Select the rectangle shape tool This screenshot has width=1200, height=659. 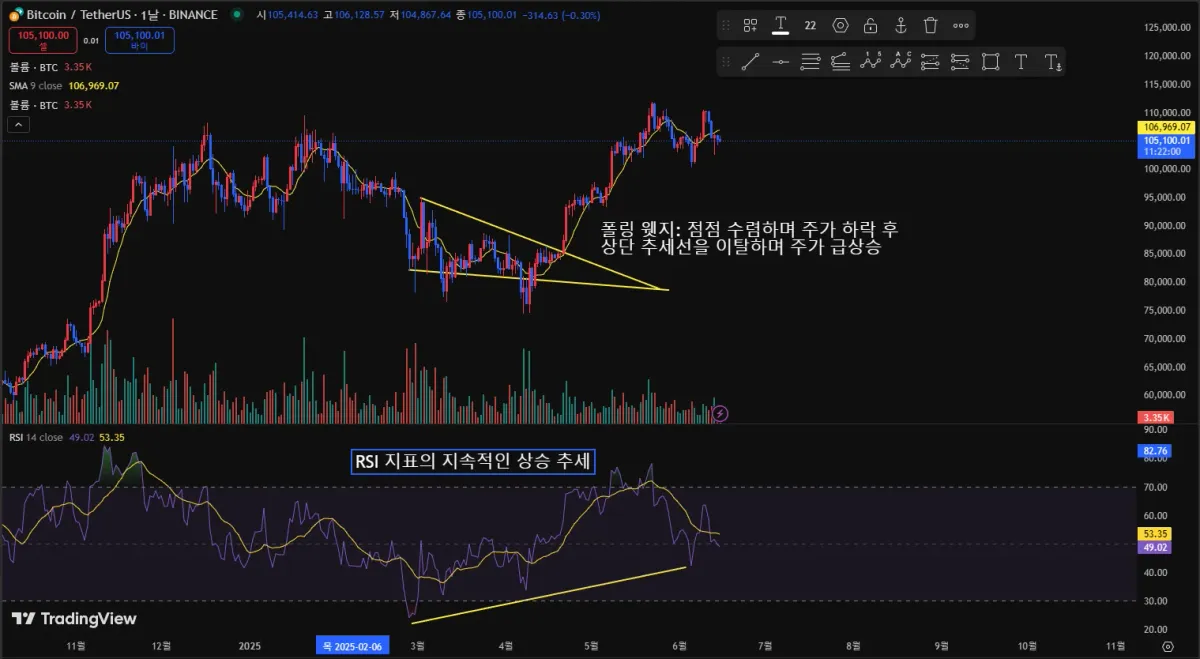click(x=990, y=62)
